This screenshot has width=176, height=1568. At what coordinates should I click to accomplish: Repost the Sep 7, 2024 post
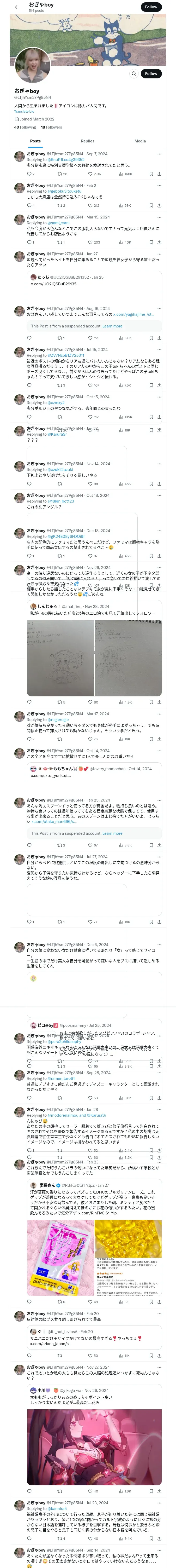(x=59, y=174)
